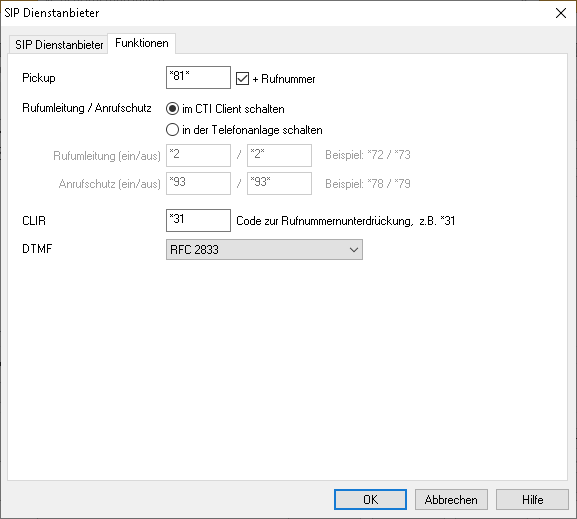The height and width of the screenshot is (519, 577).
Task: Switch to the SIP Dienstanbieter tab
Action: (x=59, y=45)
